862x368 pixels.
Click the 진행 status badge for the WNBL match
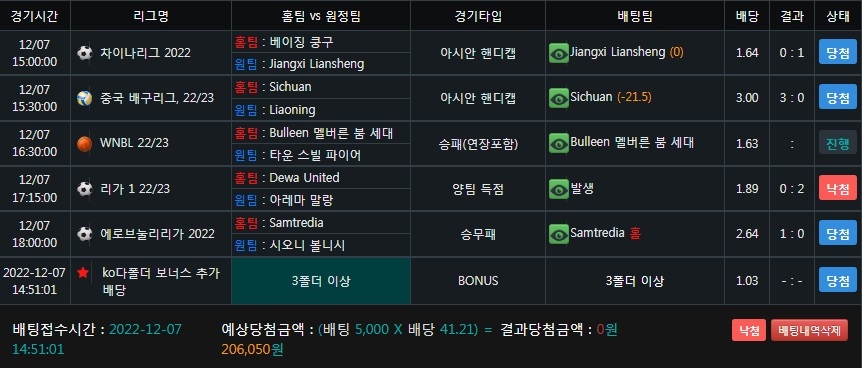click(838, 144)
